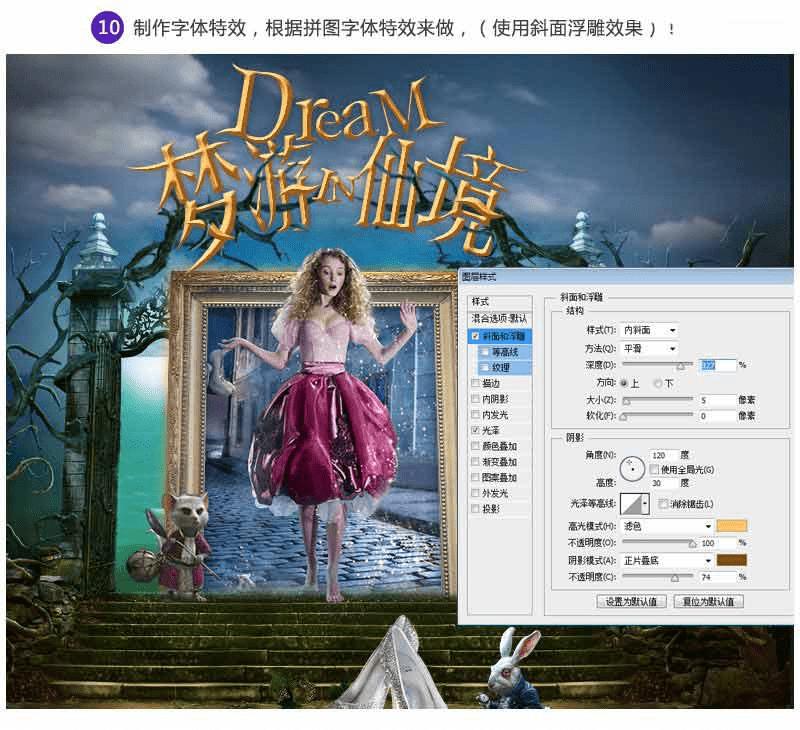
Task: Open the 方法 平滑 technique dropdown
Action: (650, 348)
